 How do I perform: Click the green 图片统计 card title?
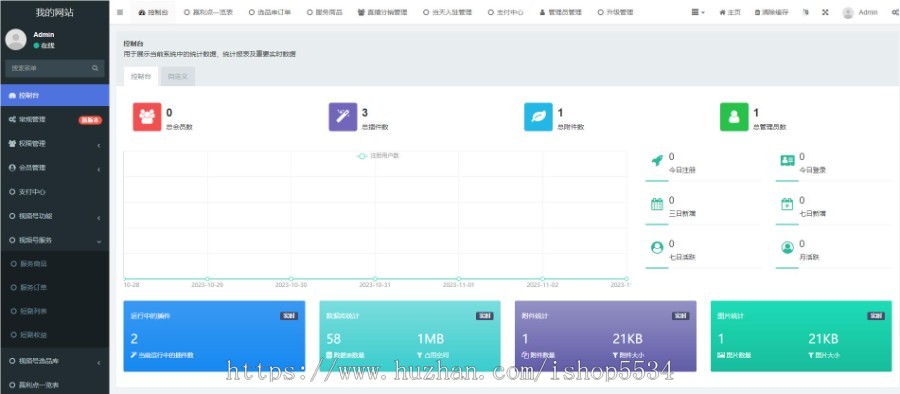click(x=731, y=316)
